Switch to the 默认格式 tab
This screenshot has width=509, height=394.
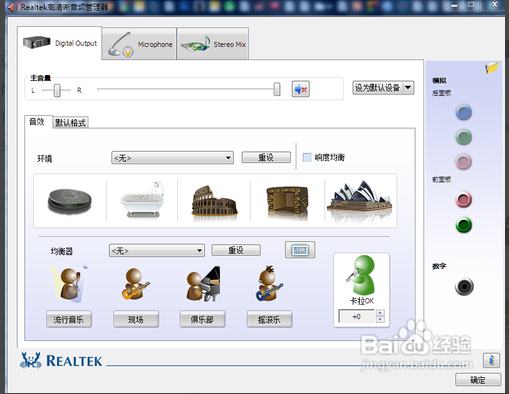[70, 123]
